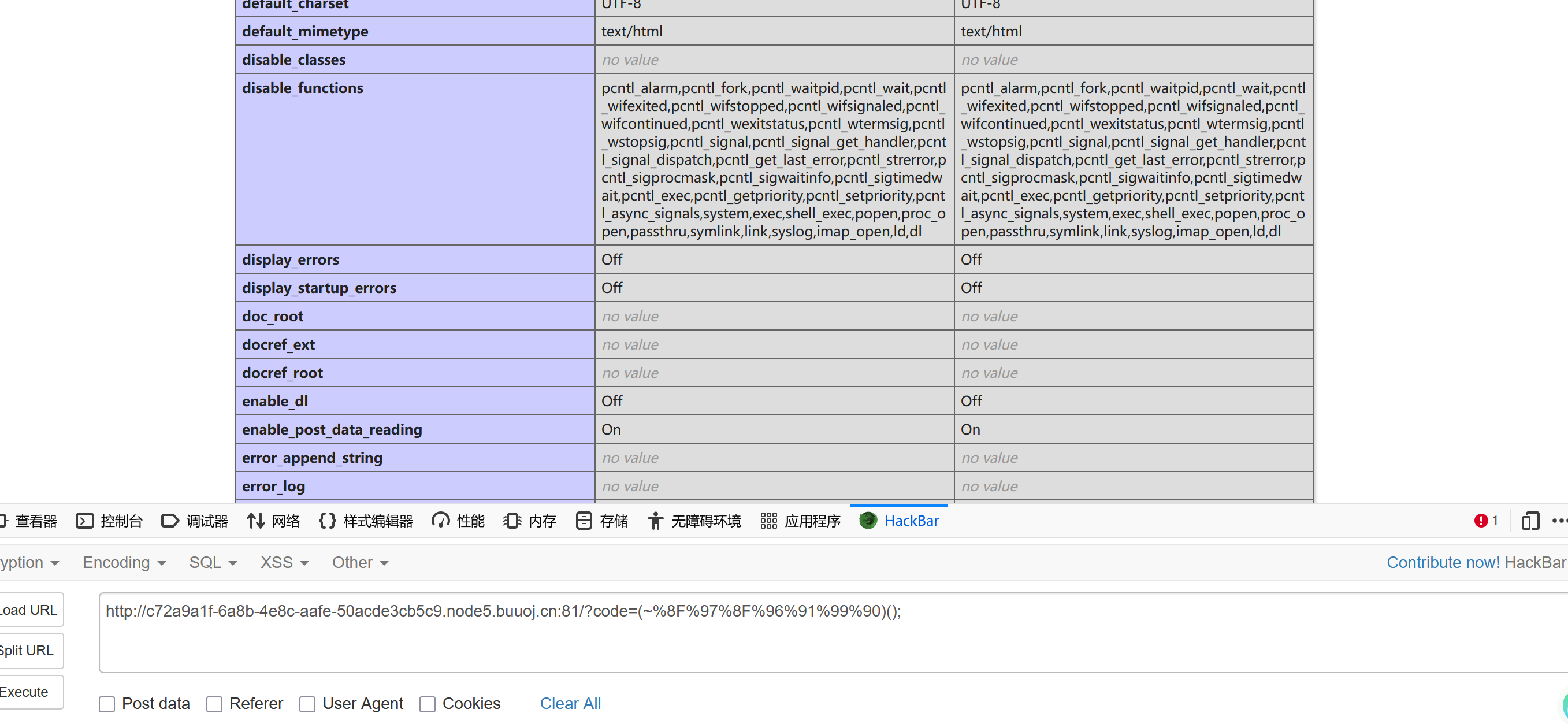1568x724 pixels.
Task: Click the Application panel grid icon
Action: coord(768,521)
